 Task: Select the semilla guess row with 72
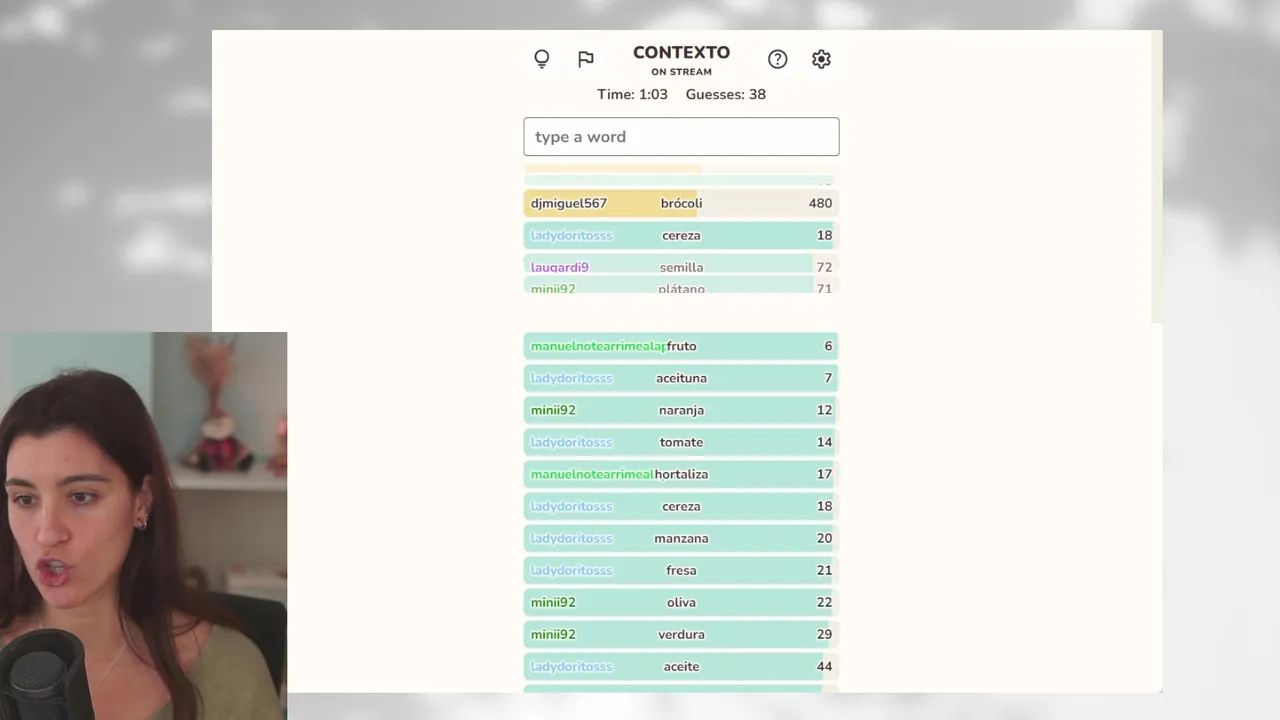tap(681, 266)
